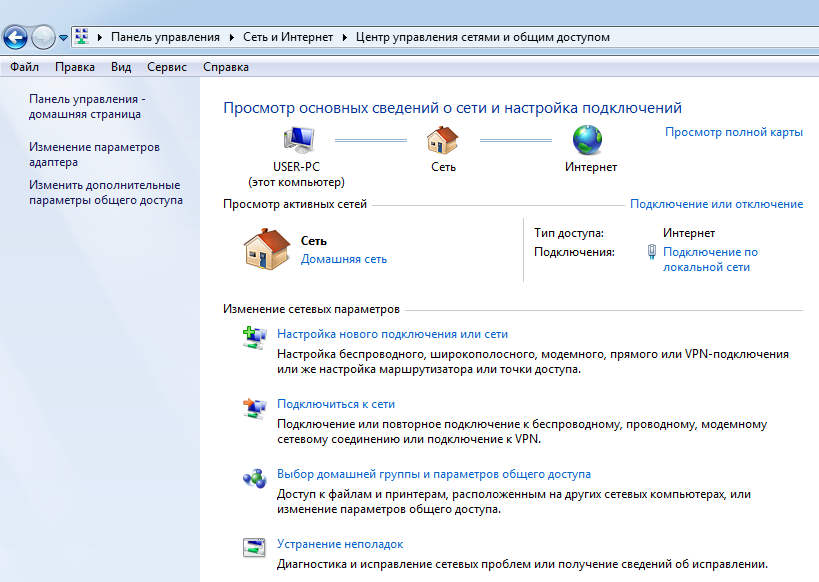Open the Файл menu
Screen dimensions: 819x582
[x=25, y=67]
